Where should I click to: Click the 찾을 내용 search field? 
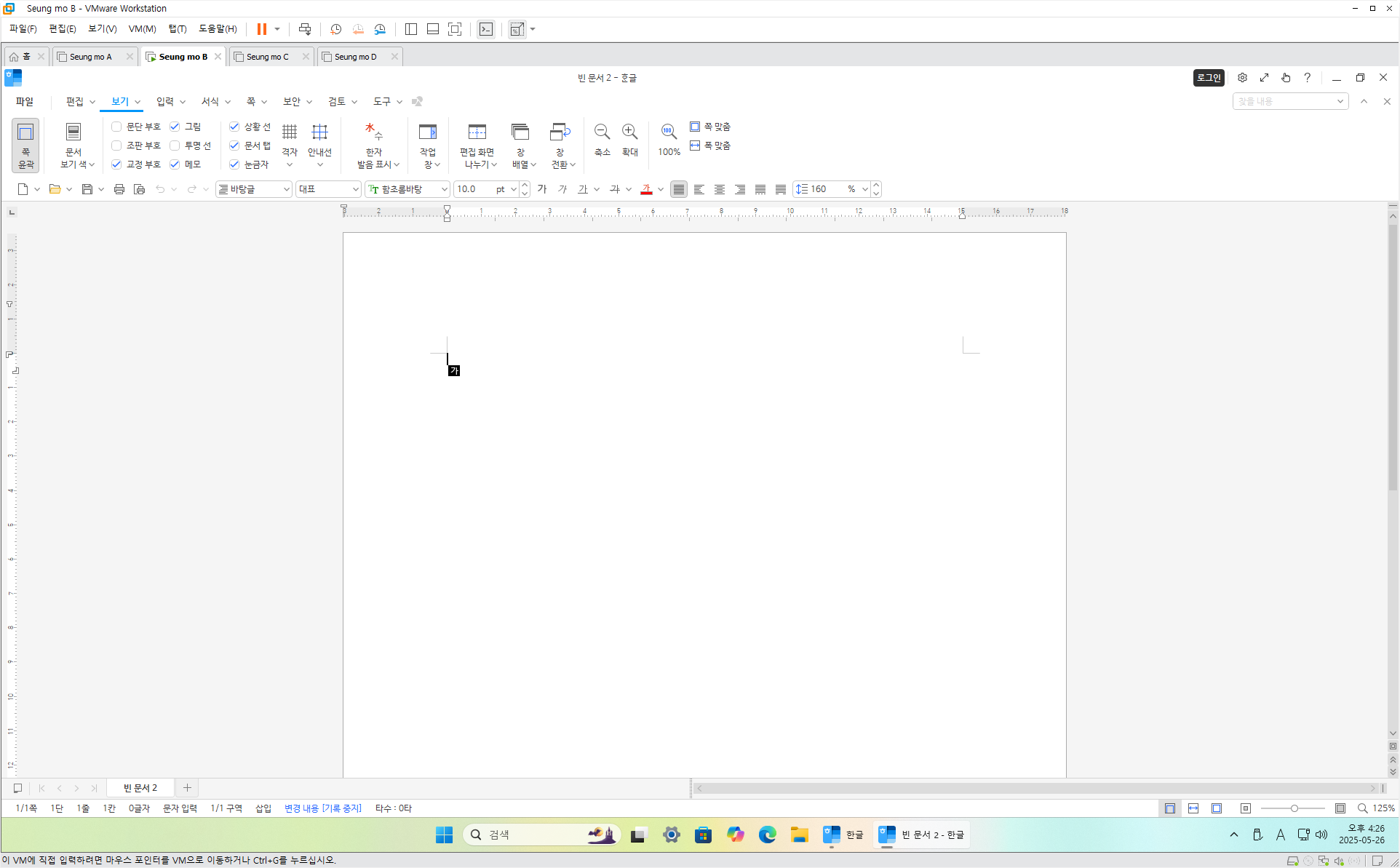1284,101
